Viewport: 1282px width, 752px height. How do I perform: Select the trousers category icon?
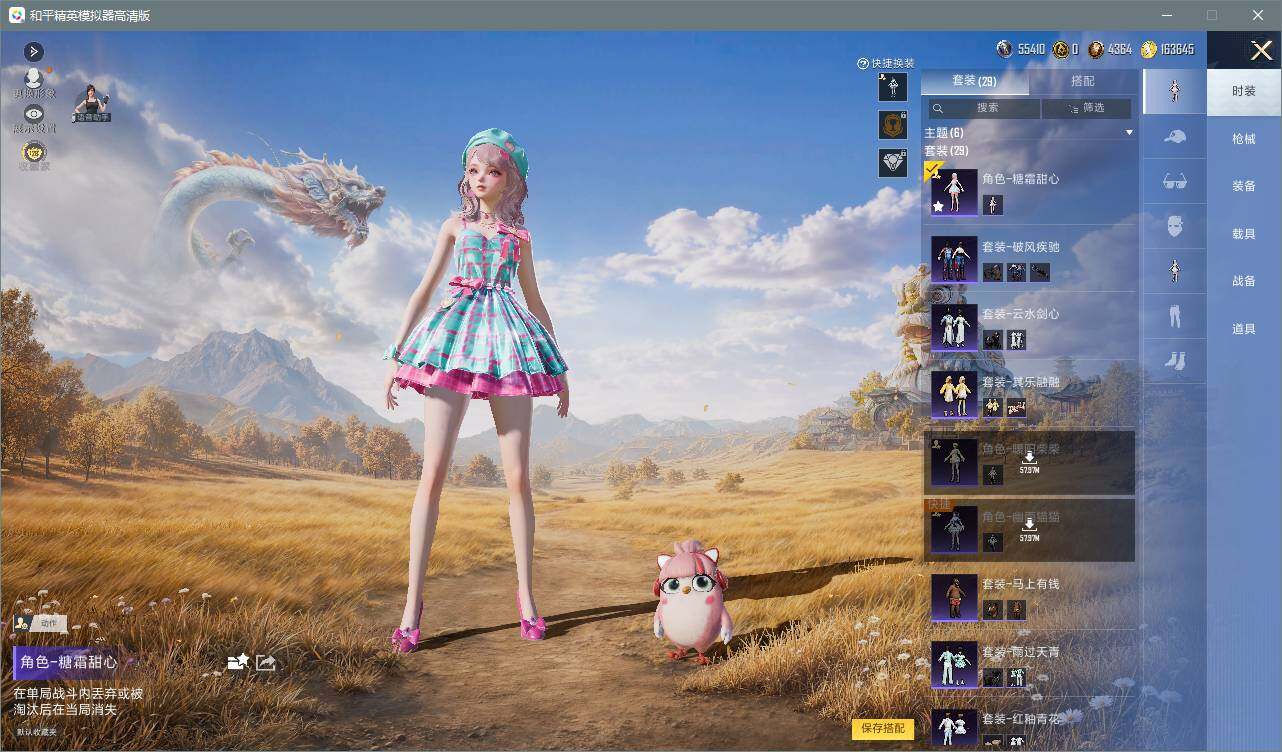tap(1175, 316)
